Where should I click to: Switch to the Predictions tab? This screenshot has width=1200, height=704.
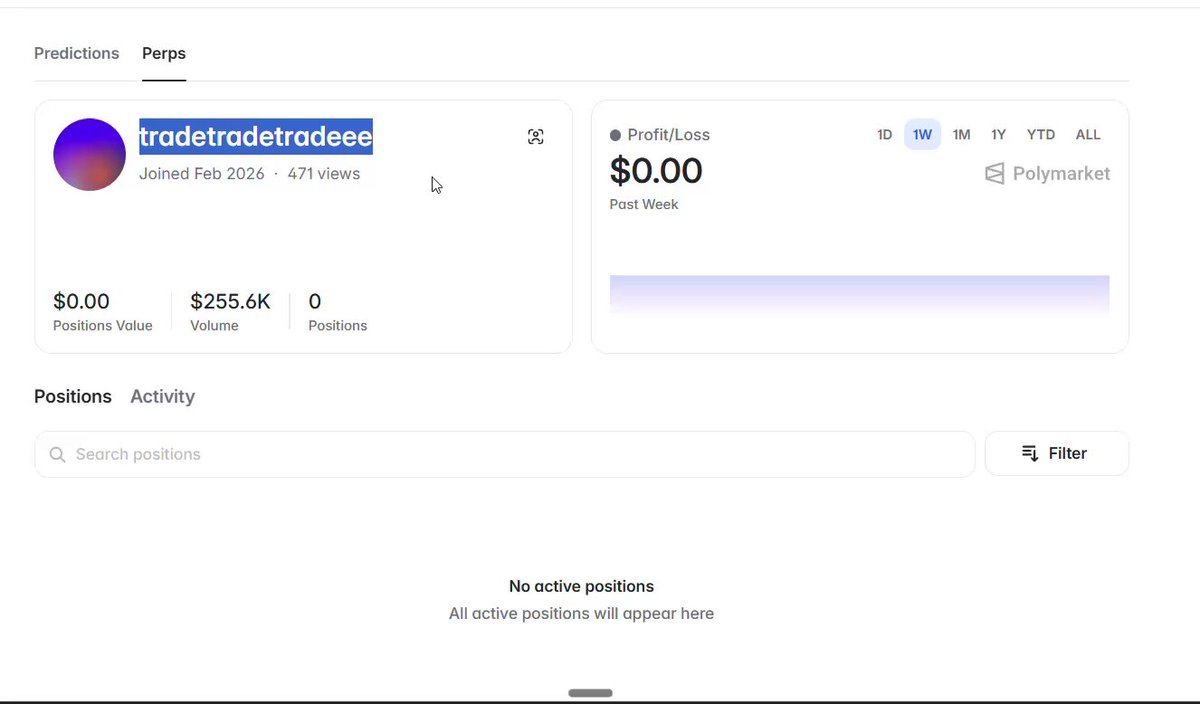tap(76, 53)
